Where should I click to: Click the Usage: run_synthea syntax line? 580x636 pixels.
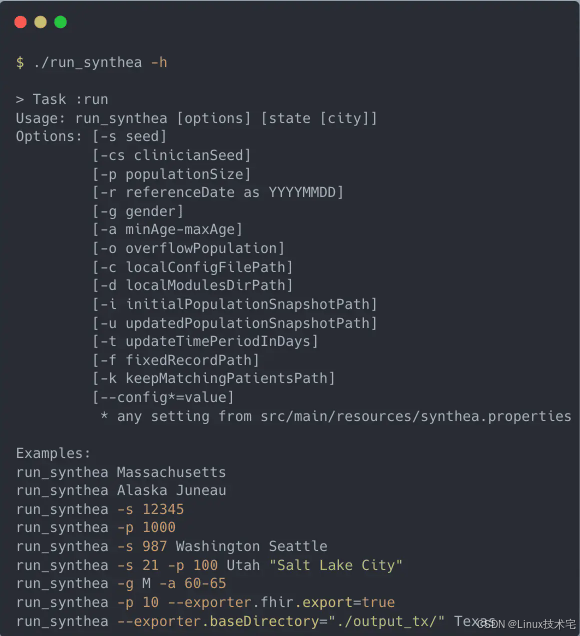coord(196,118)
